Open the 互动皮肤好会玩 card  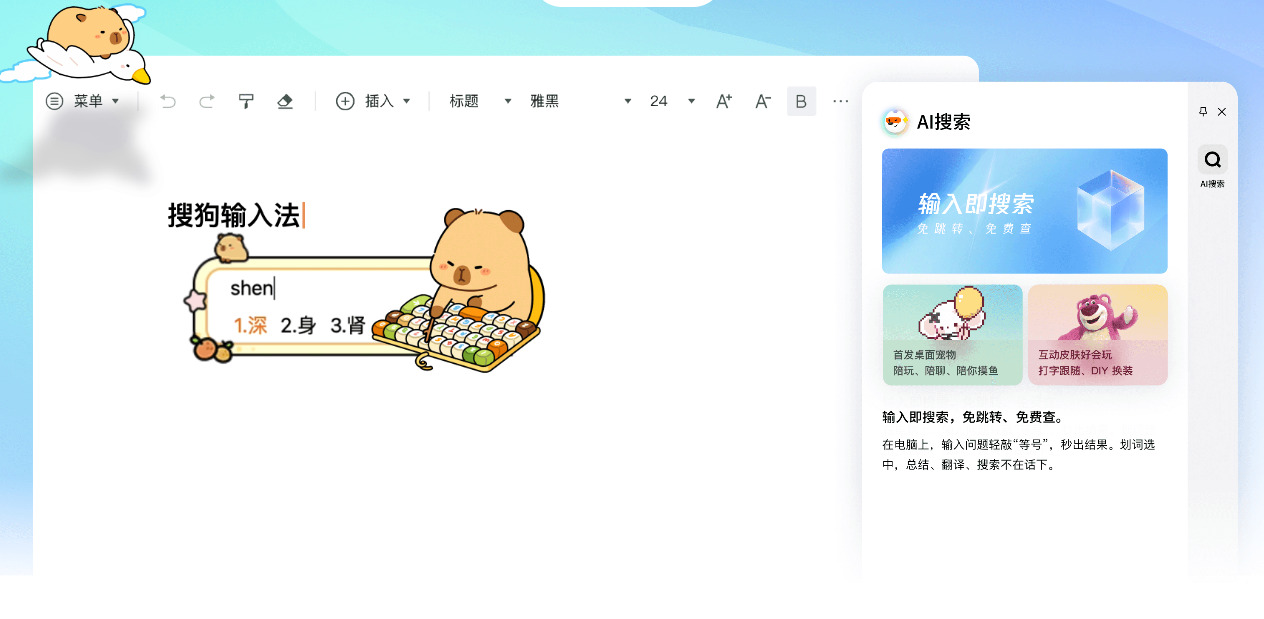(x=1098, y=335)
